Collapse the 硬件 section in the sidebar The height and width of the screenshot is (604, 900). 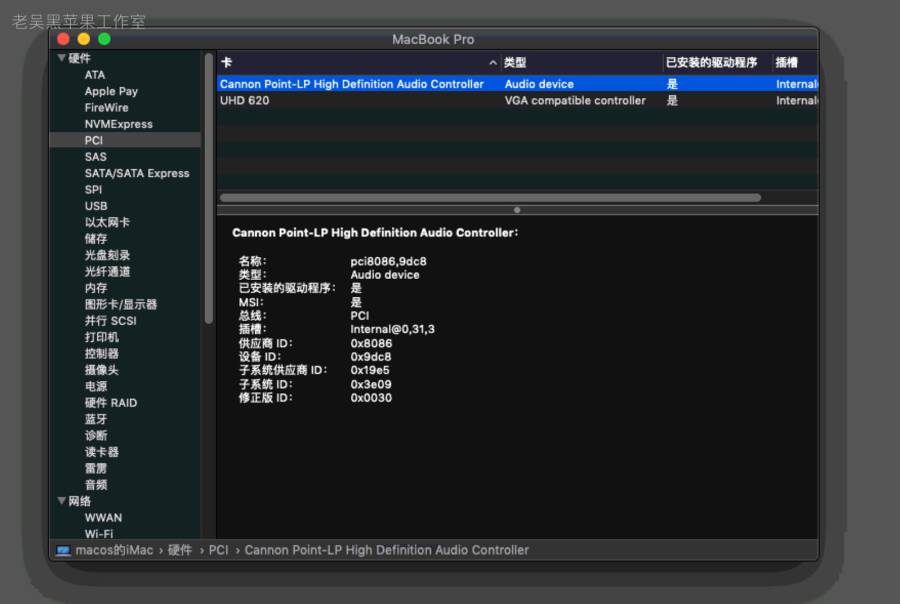(x=62, y=58)
